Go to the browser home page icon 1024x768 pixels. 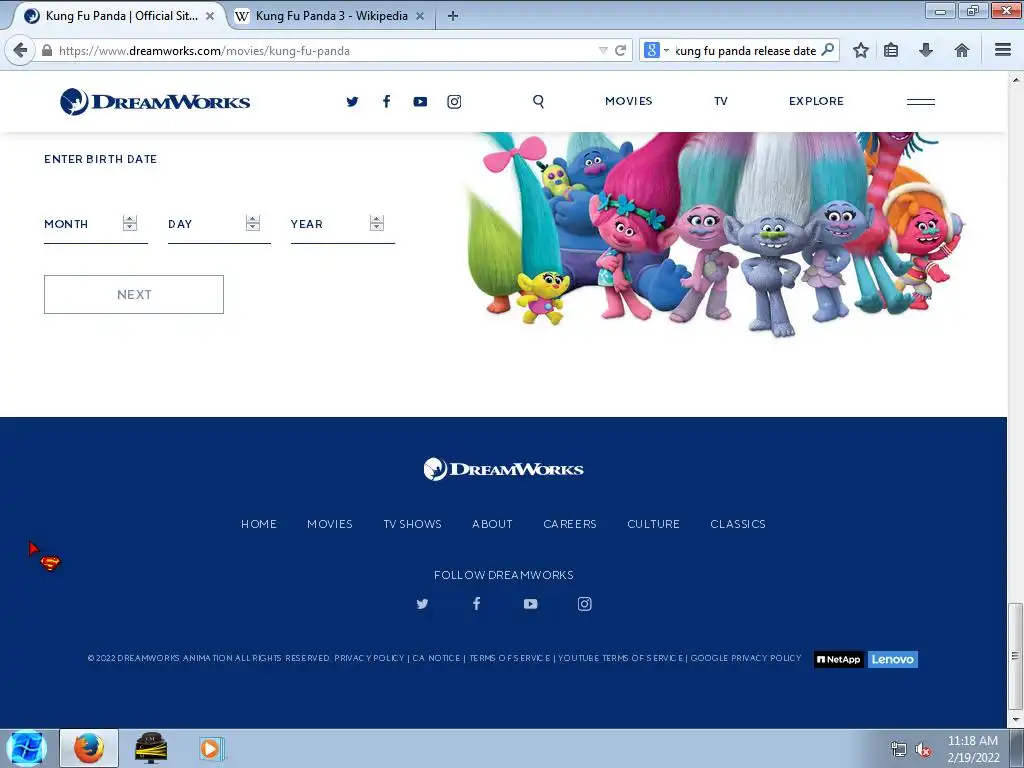click(961, 50)
